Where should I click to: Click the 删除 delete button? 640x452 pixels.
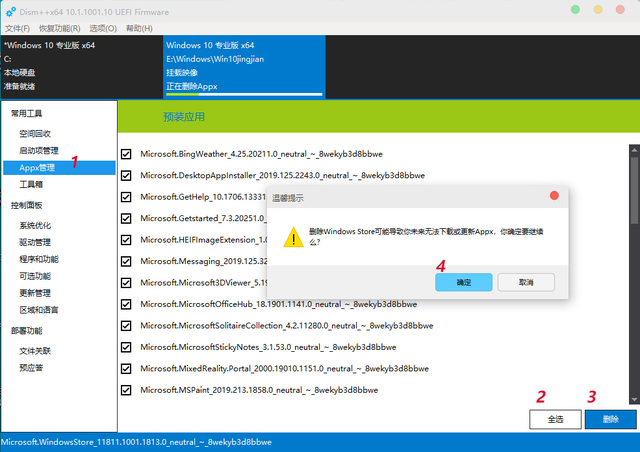[611, 419]
